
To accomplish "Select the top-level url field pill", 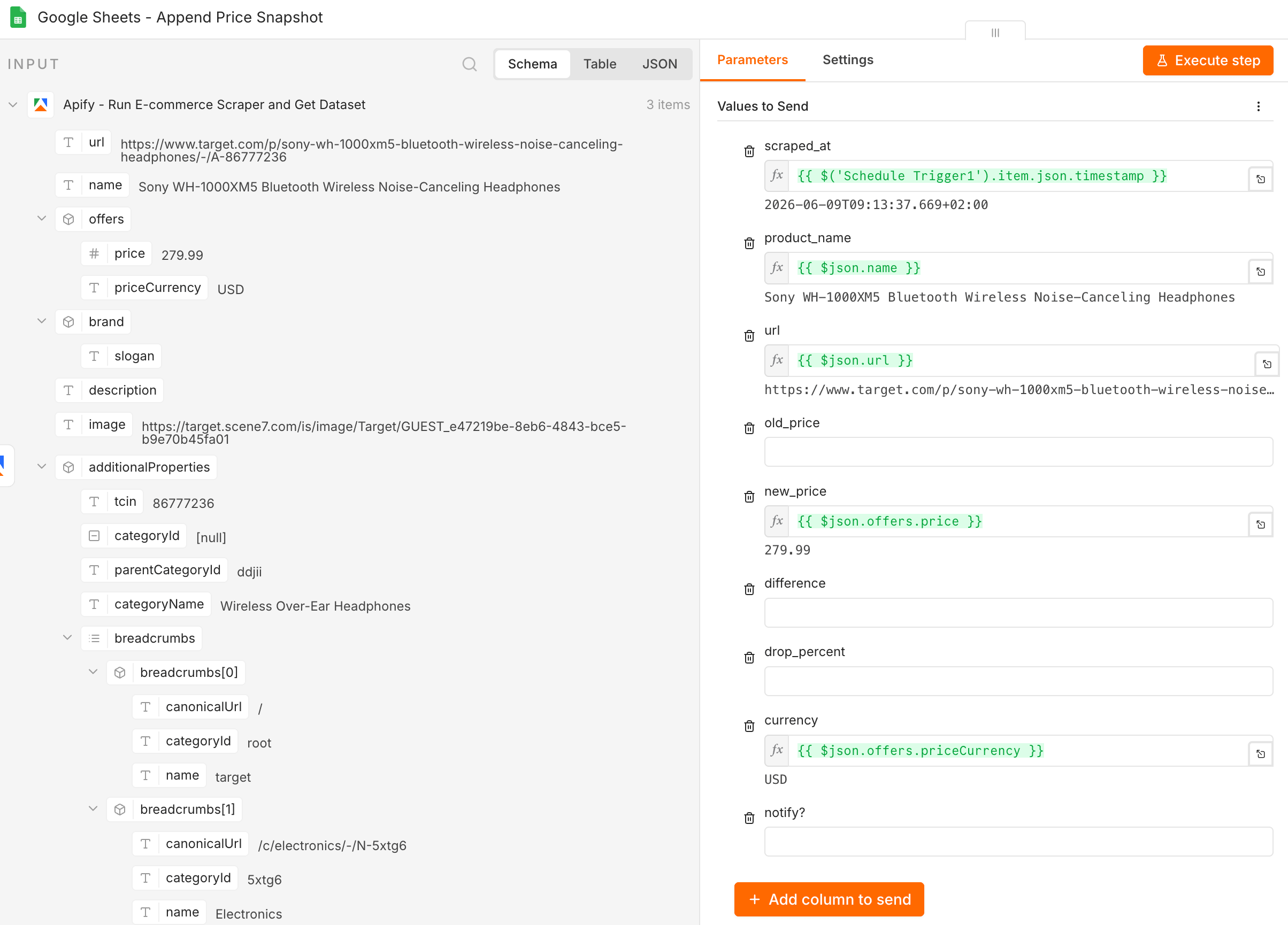I will pos(83,142).
